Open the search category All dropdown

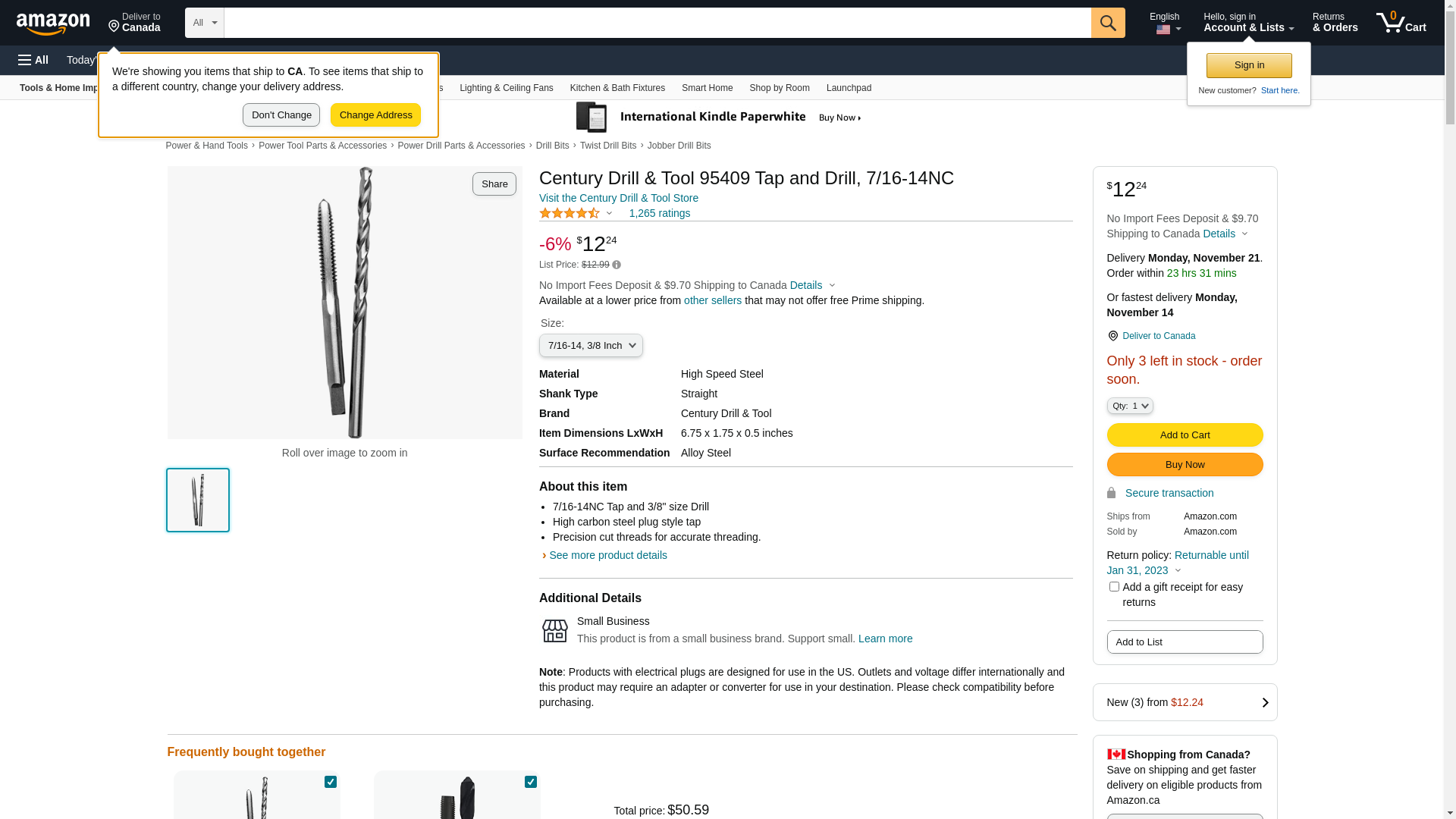(204, 23)
